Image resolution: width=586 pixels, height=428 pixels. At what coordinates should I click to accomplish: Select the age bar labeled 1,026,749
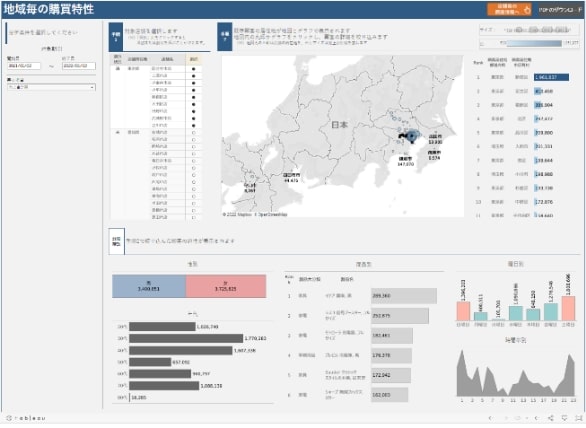[162, 327]
